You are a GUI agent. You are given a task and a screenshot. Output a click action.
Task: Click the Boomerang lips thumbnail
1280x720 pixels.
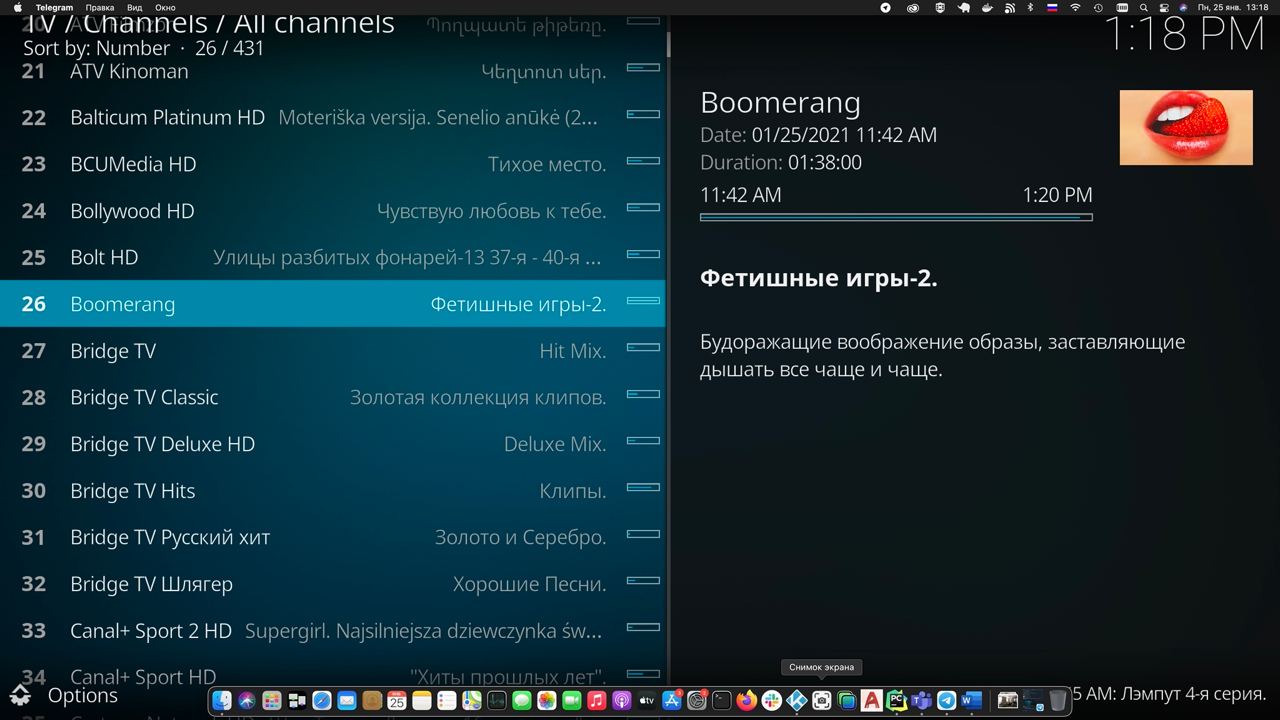[x=1186, y=127]
